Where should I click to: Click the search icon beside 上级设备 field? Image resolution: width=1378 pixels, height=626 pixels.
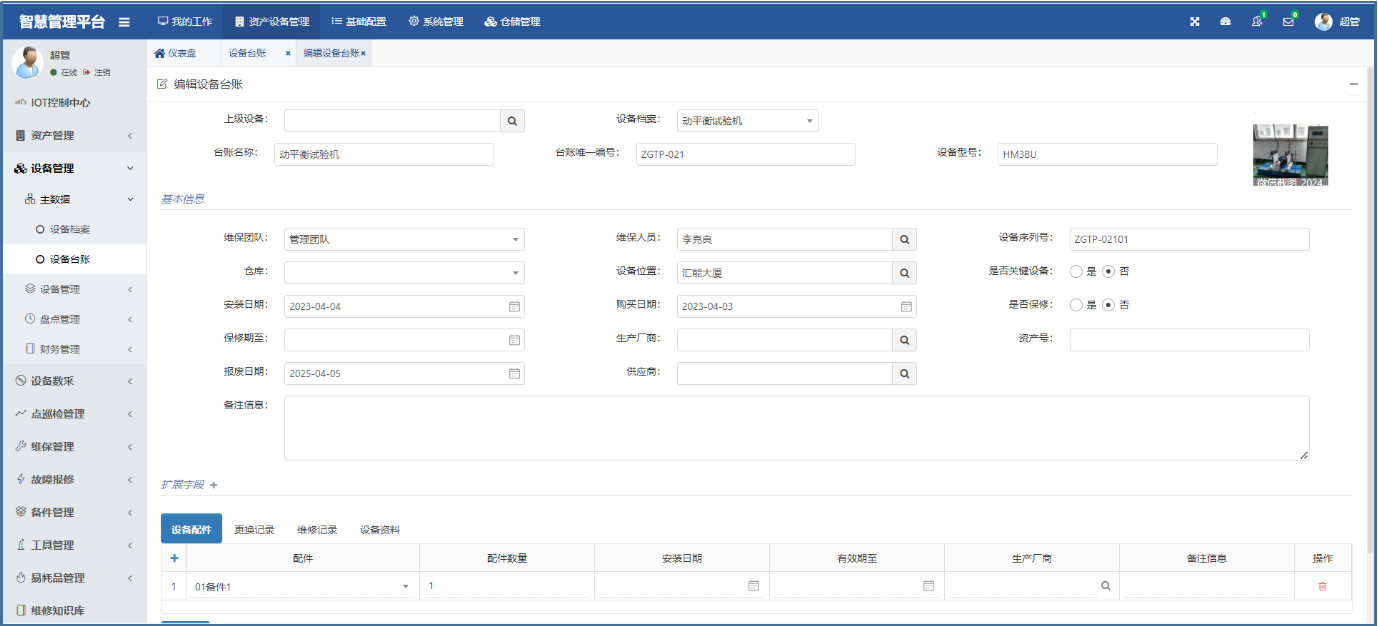tap(512, 121)
